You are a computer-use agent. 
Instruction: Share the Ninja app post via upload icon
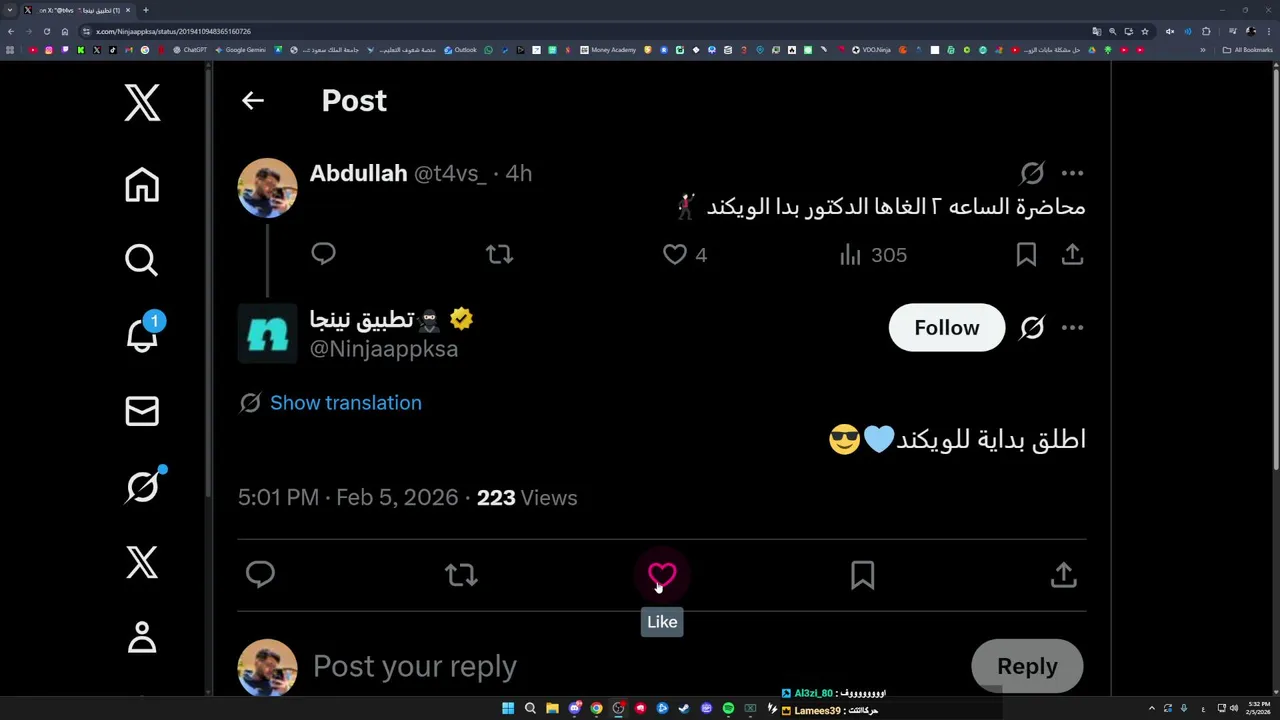1063,575
